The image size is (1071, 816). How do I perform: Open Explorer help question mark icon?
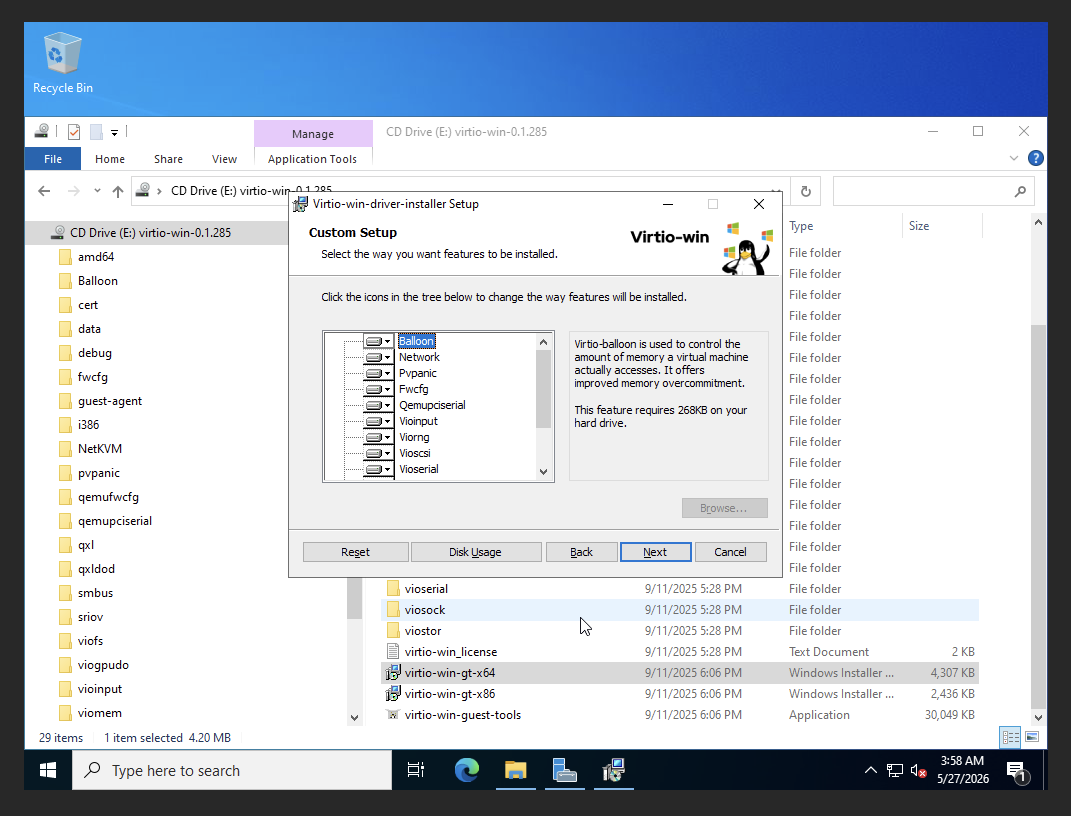click(x=1035, y=158)
